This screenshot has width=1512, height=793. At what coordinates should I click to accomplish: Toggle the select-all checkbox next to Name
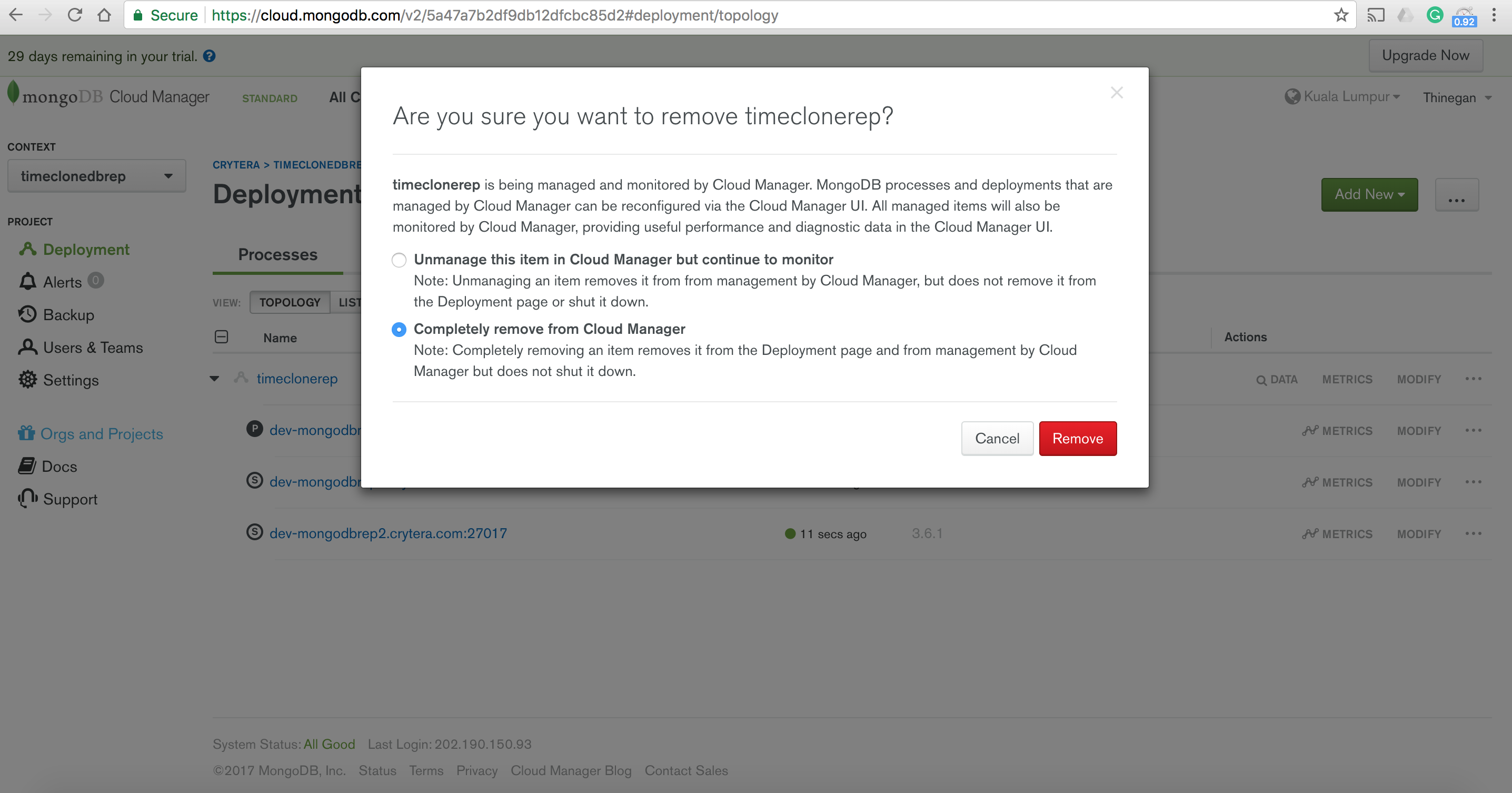tap(221, 337)
